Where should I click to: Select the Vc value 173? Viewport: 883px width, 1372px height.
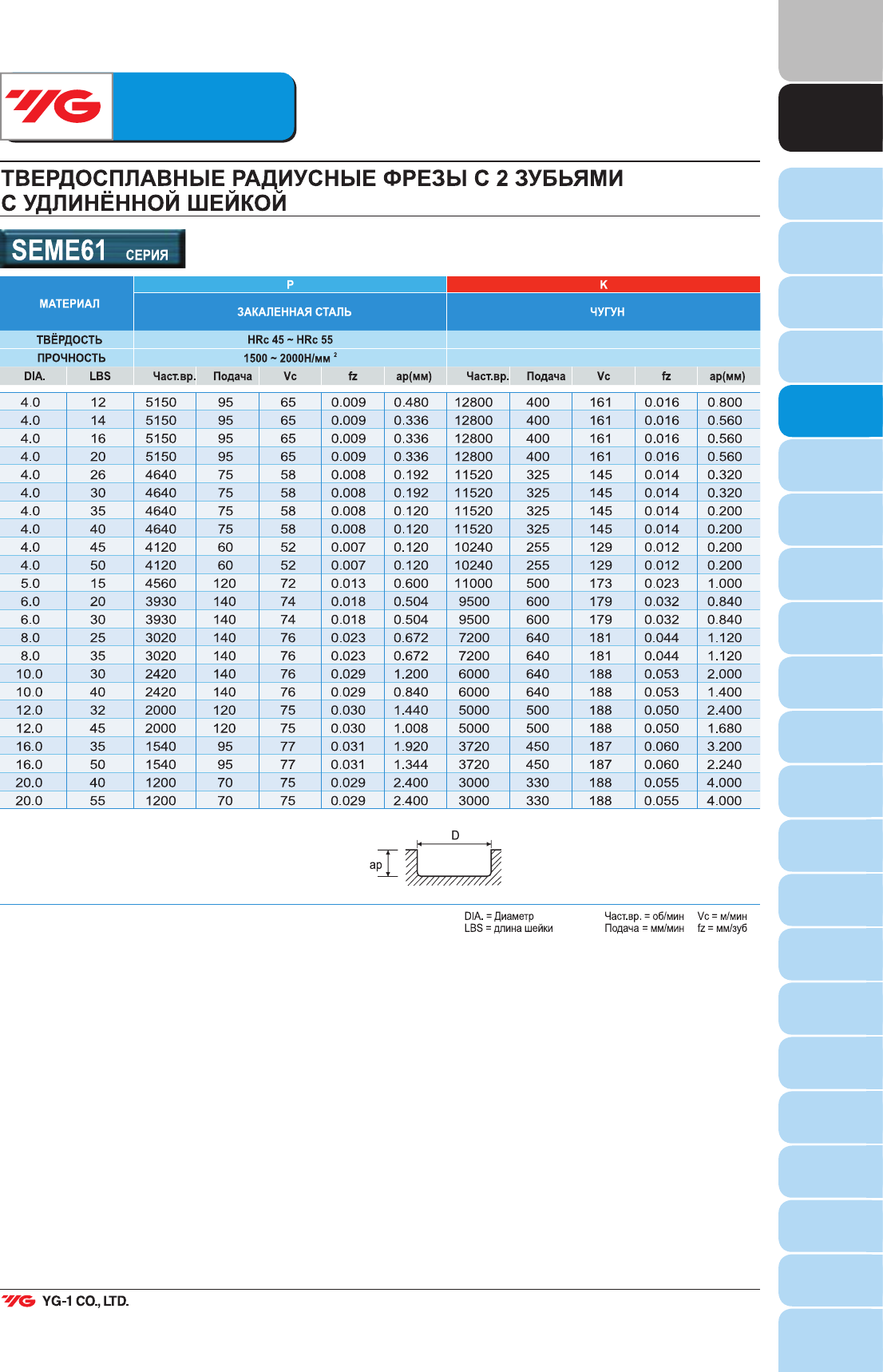tap(600, 583)
